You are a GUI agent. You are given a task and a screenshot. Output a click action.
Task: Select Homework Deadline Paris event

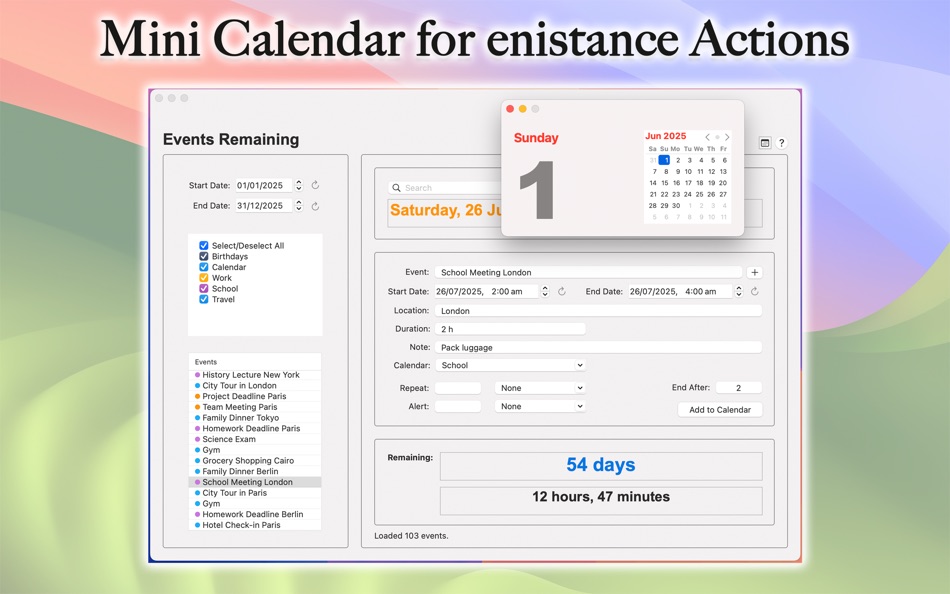pos(255,429)
